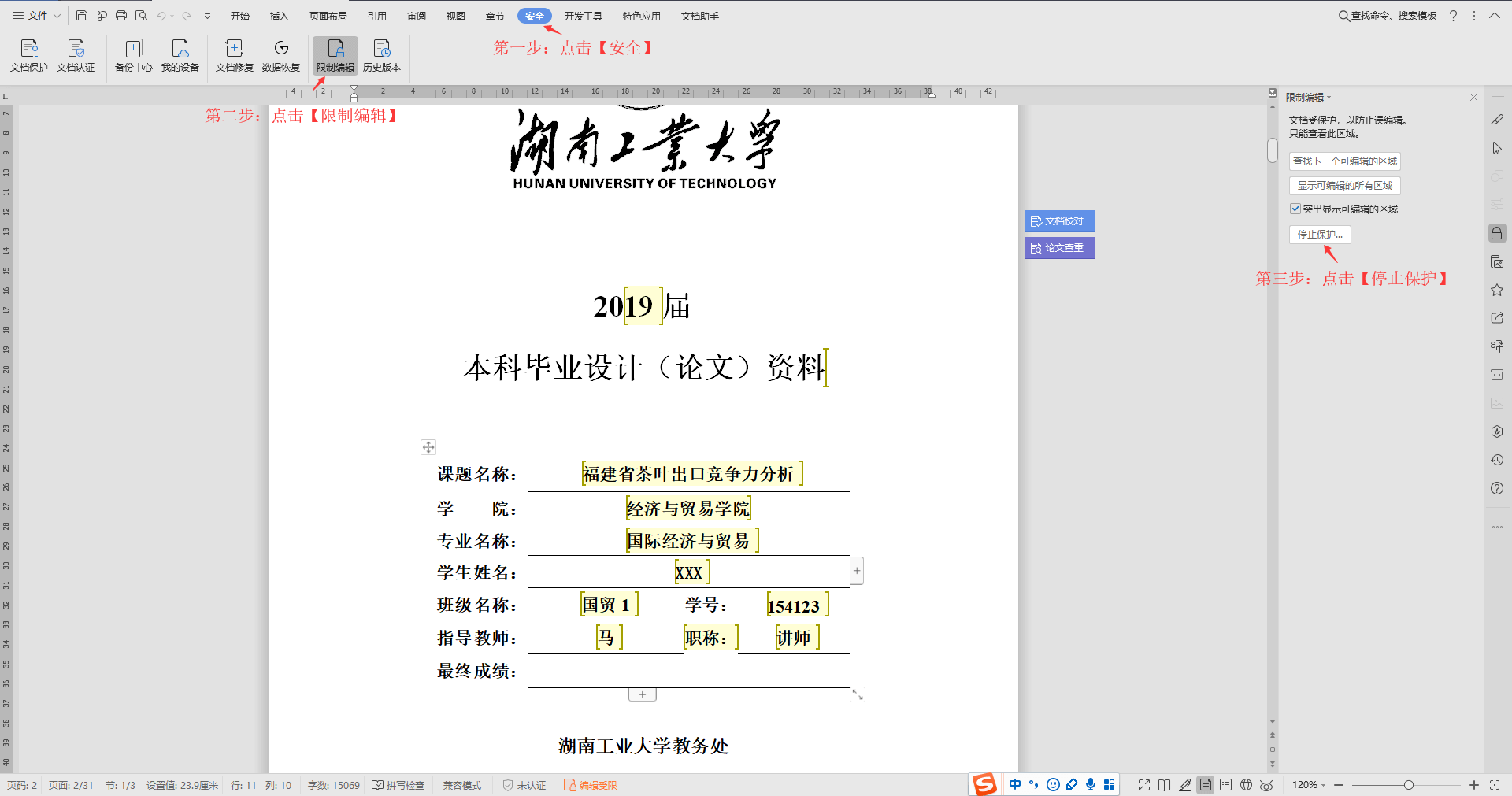The image size is (1512, 796).
Task: Click the help question mark icon
Action: (x=1453, y=16)
